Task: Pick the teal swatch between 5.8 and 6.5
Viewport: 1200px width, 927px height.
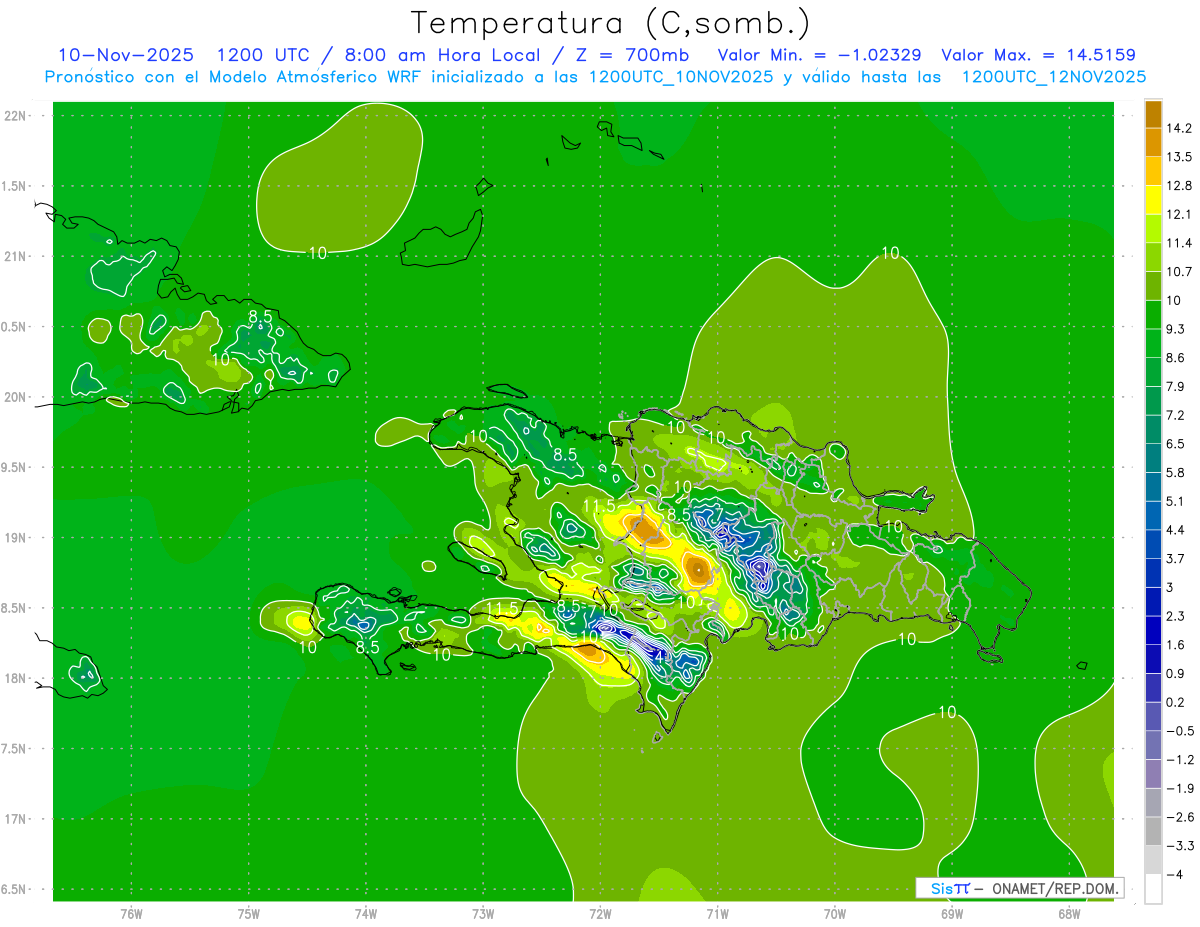Action: point(1153,458)
